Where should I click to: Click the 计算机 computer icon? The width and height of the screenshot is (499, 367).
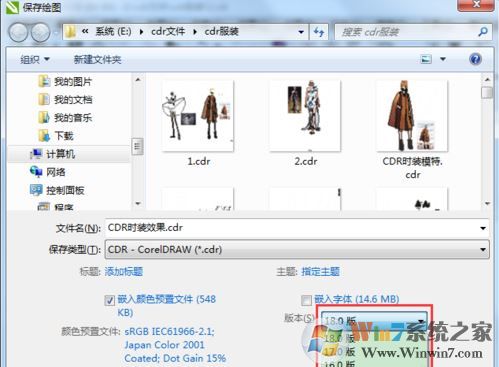click(x=36, y=154)
